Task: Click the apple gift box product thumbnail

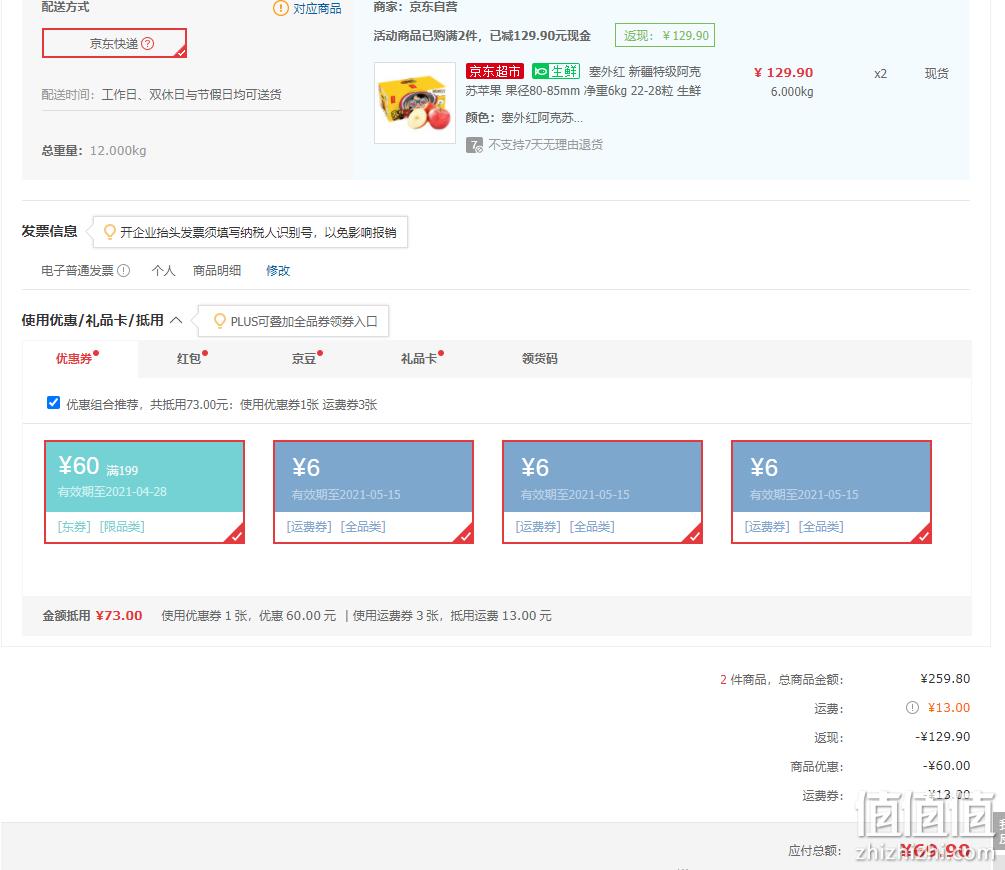Action: pos(415,103)
